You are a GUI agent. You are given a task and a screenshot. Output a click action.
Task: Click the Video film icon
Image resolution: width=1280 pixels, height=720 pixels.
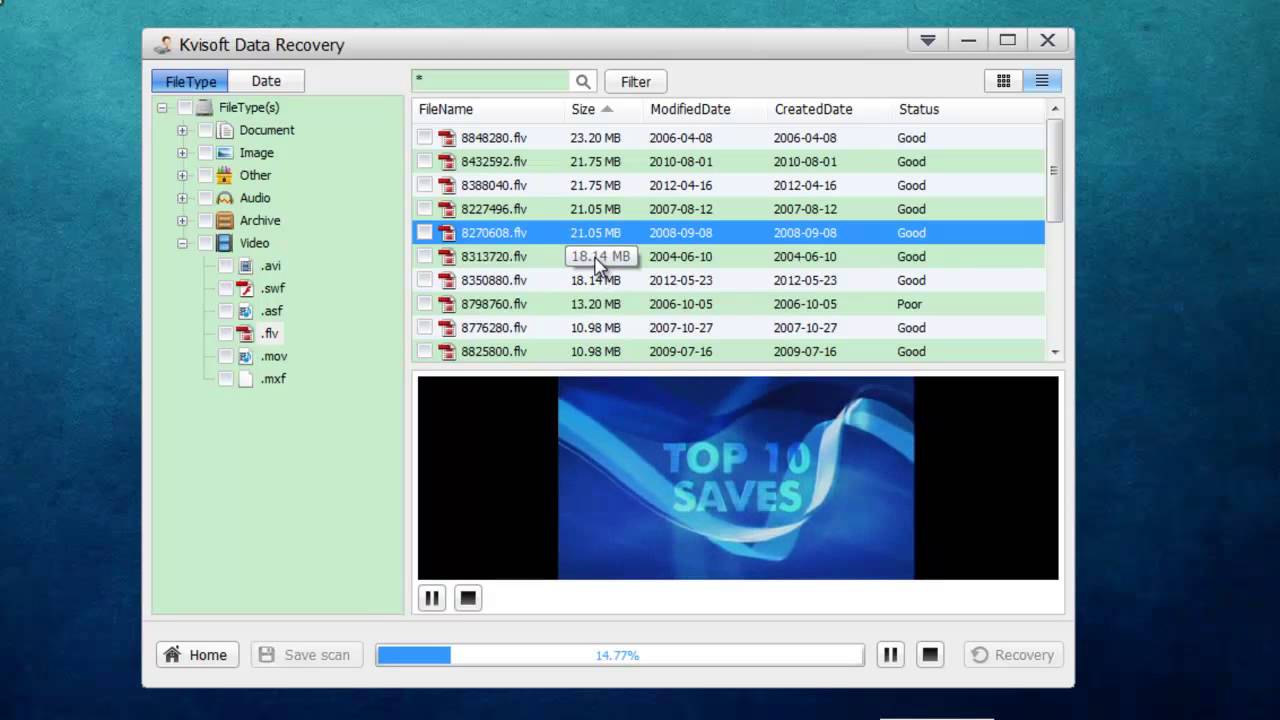[225, 243]
